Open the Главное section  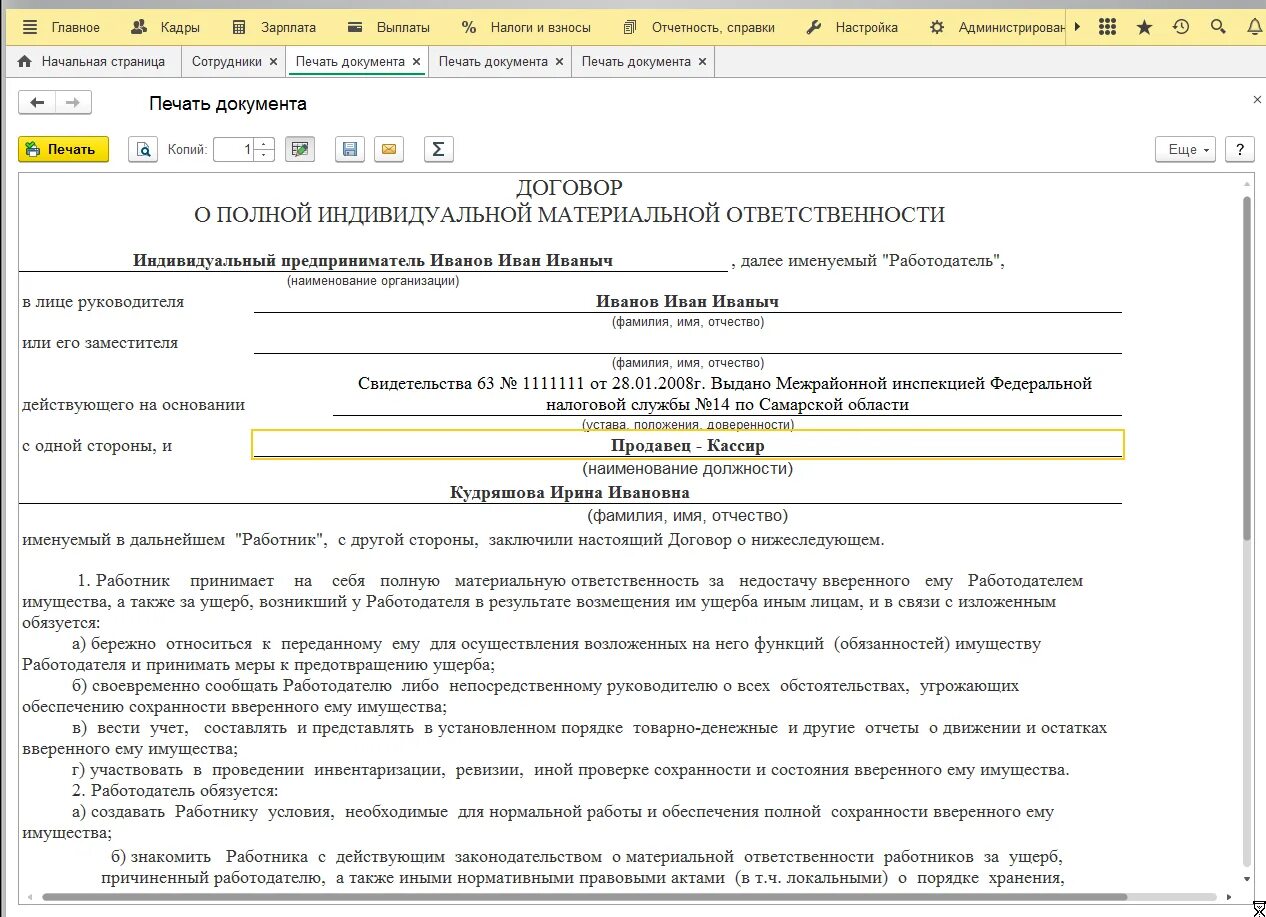click(x=76, y=27)
